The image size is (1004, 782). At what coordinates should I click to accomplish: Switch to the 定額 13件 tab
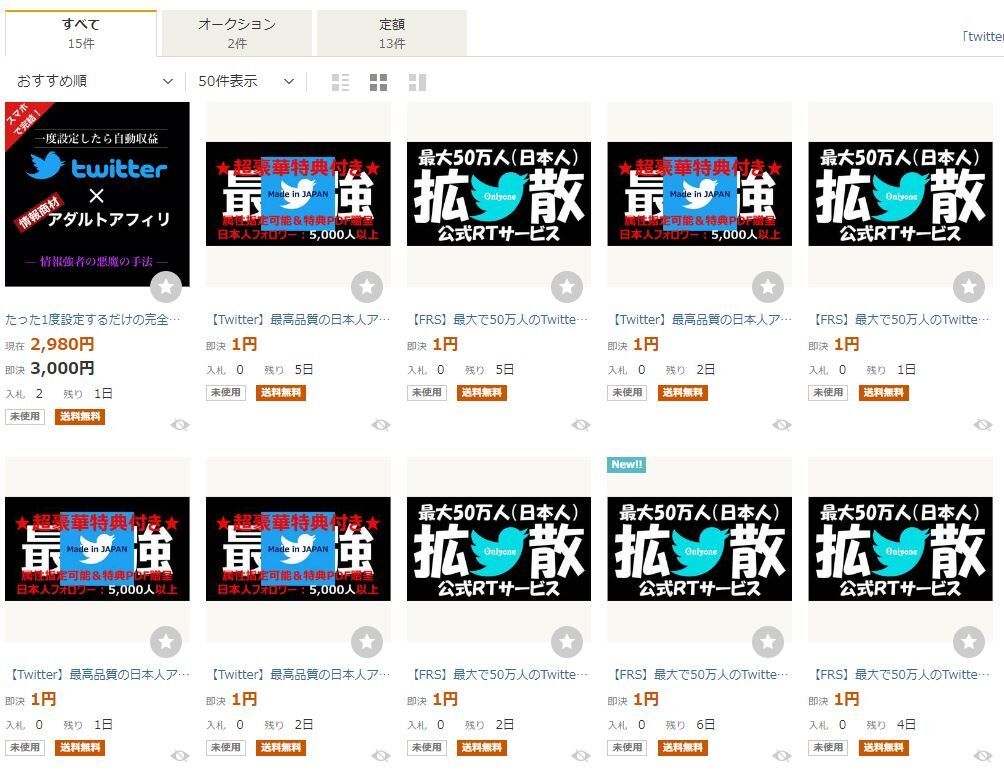[x=392, y=33]
